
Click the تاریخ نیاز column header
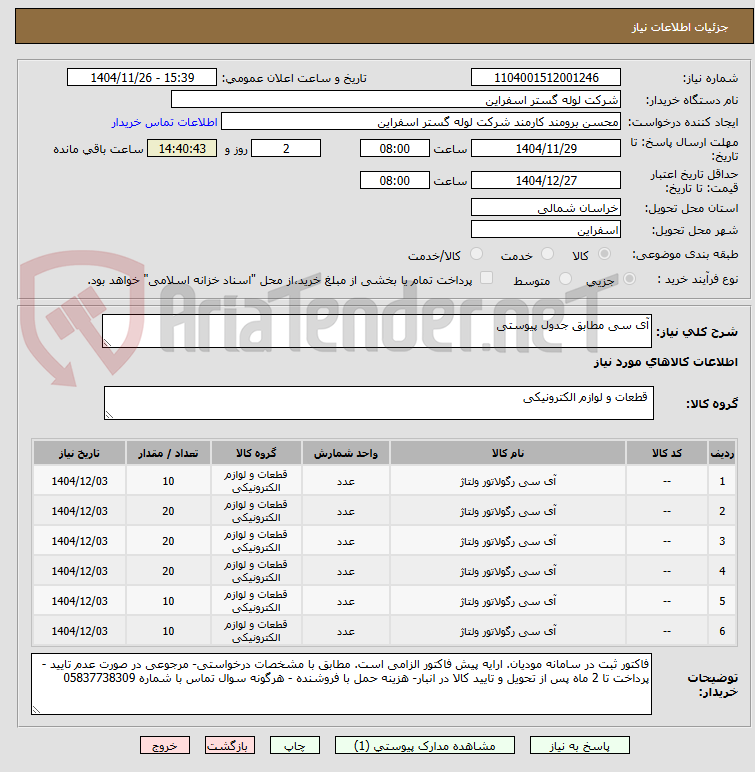coord(79,453)
